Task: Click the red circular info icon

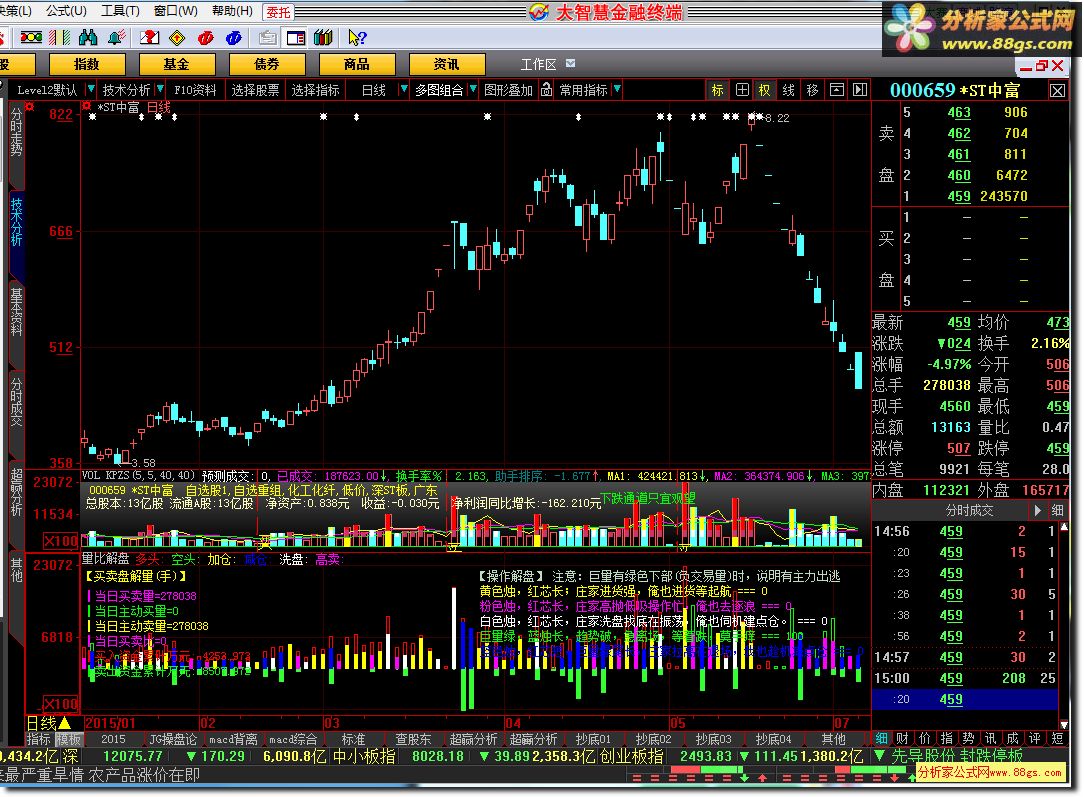Action: (205, 37)
